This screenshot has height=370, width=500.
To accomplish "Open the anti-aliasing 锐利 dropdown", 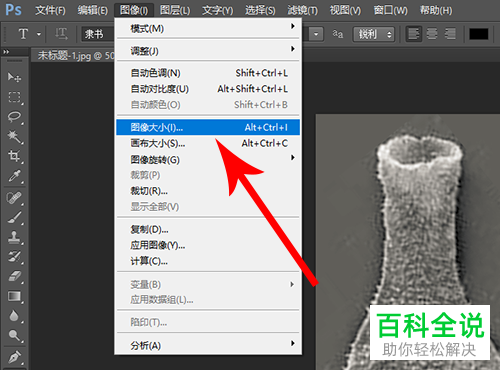I will [374, 34].
